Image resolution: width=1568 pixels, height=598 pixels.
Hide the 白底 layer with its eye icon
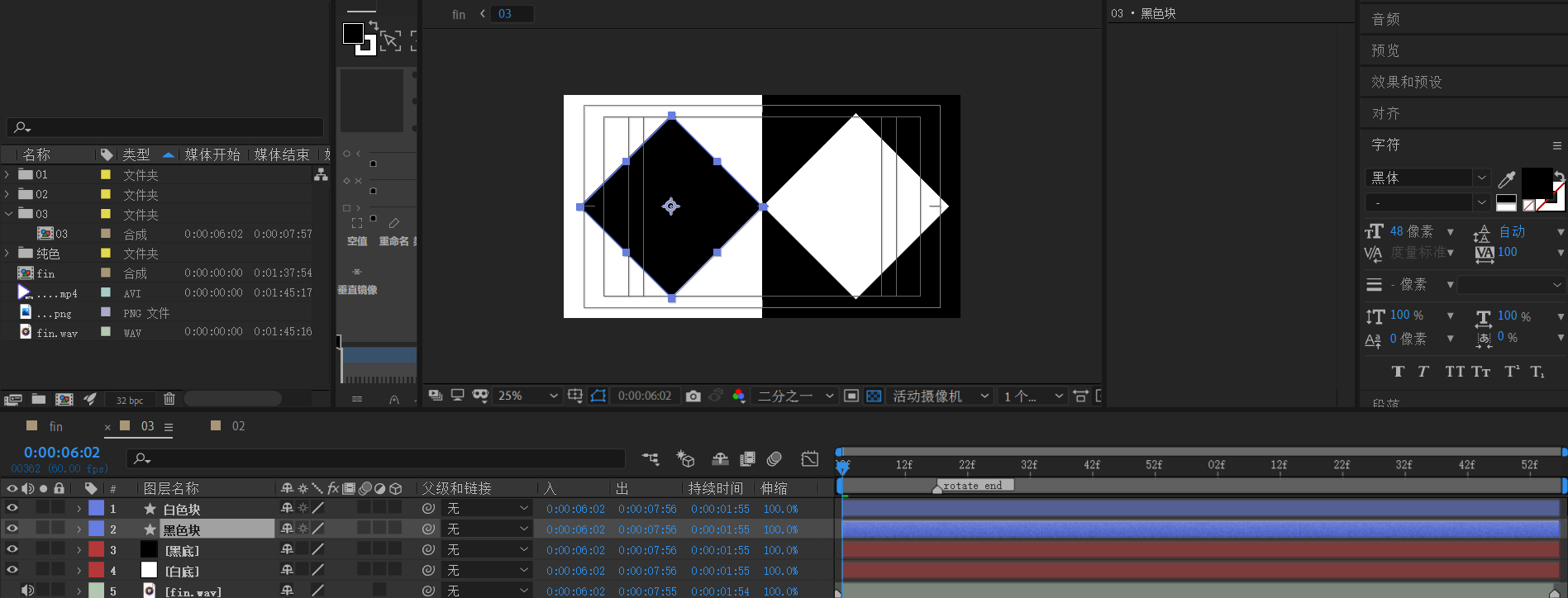coord(12,570)
